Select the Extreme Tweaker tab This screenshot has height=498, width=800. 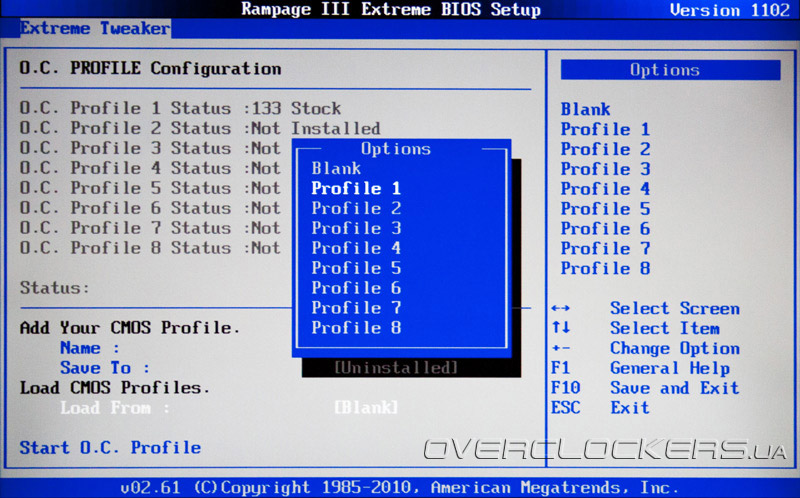pos(95,29)
